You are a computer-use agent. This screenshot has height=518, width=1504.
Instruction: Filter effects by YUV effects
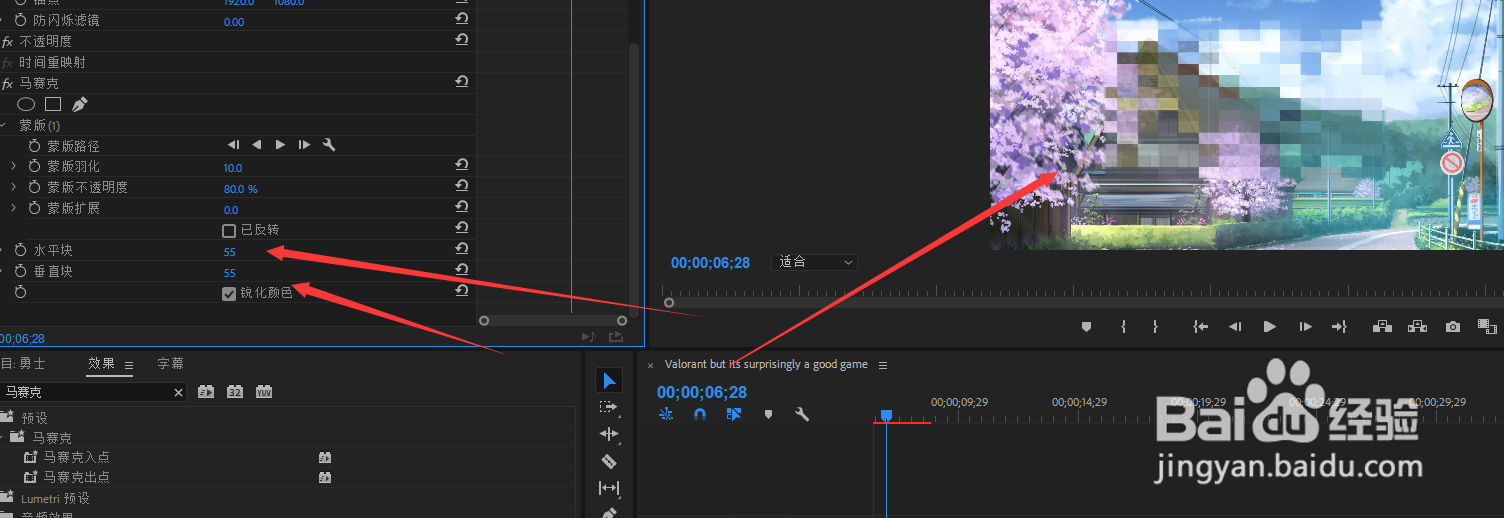[264, 392]
